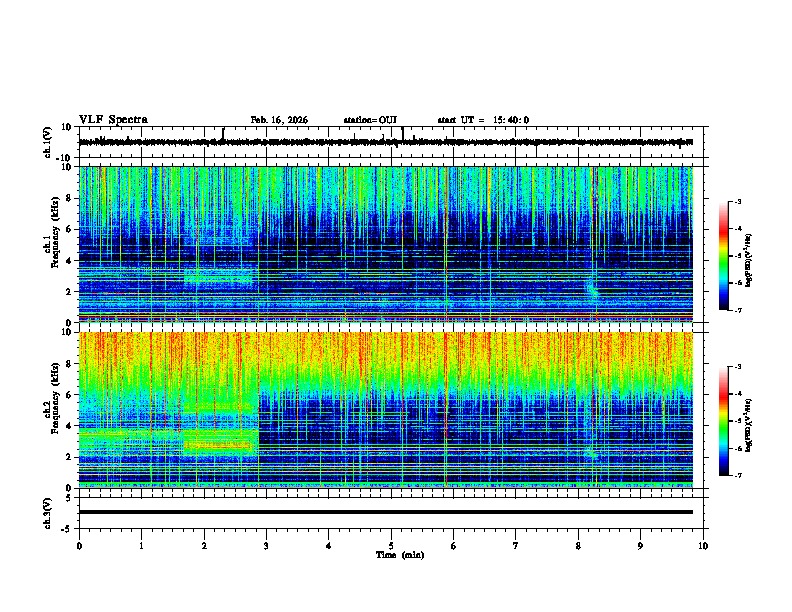
Task: Click the "-7" label on ch.2 color scale
Action: 738,476
